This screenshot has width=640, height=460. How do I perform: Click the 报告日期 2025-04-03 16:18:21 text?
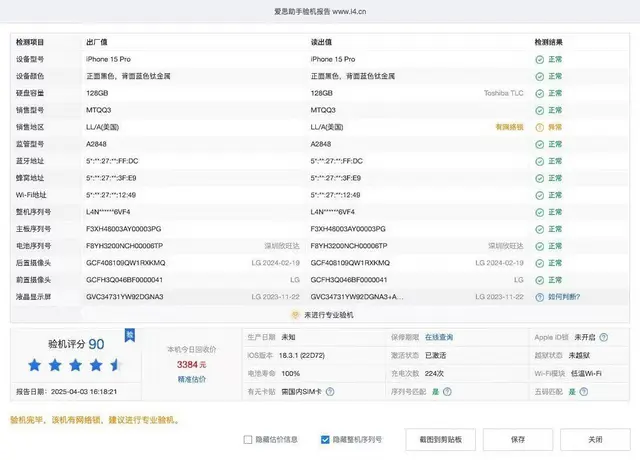pyautogui.click(x=67, y=391)
